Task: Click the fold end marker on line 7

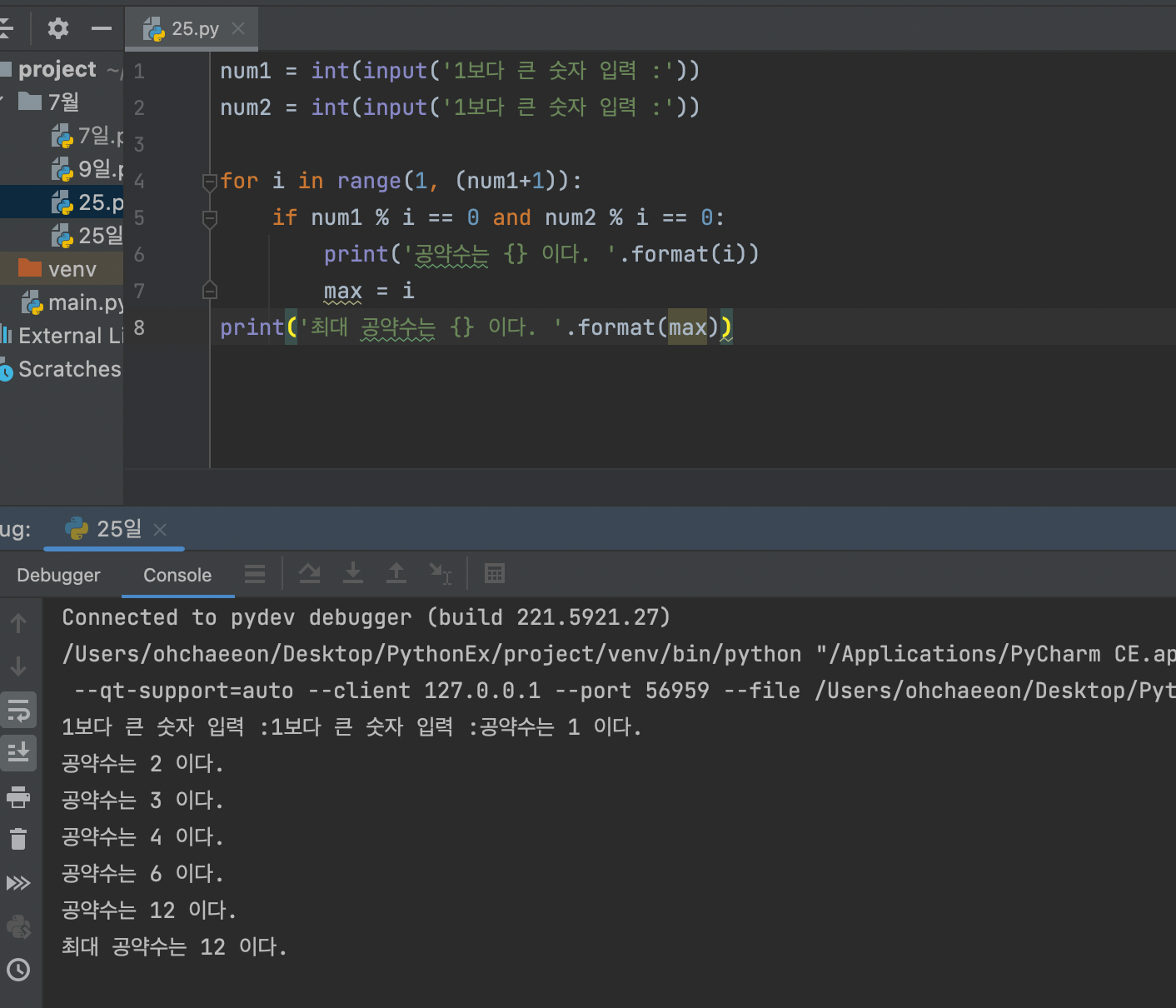Action: coord(210,290)
